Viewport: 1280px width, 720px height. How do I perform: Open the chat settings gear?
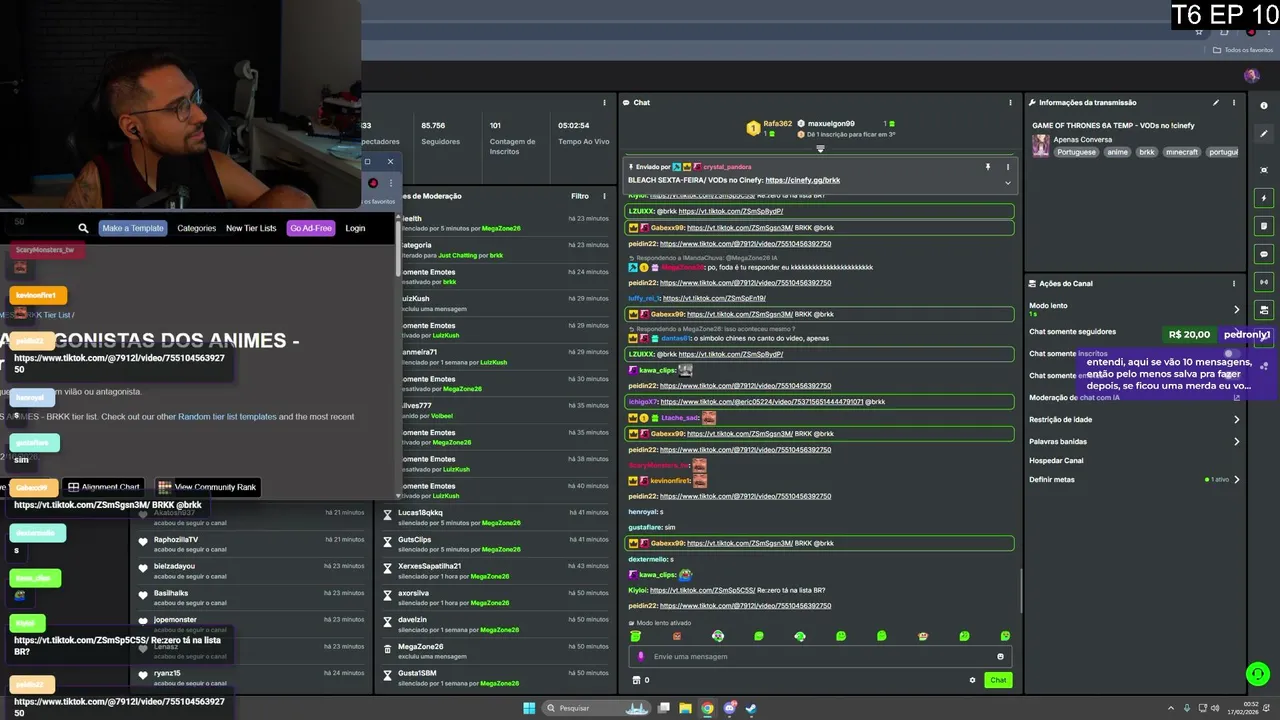point(972,680)
